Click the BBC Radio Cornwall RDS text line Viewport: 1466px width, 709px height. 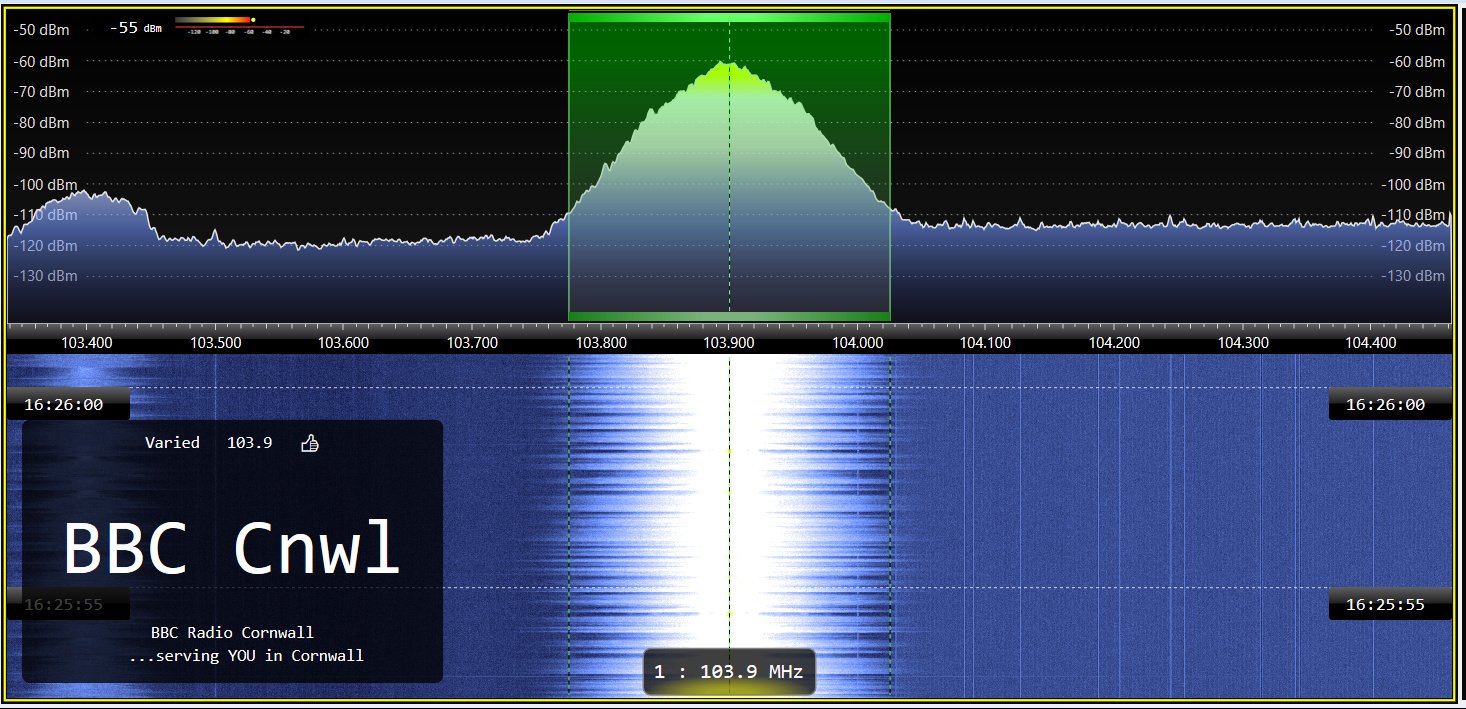233,632
